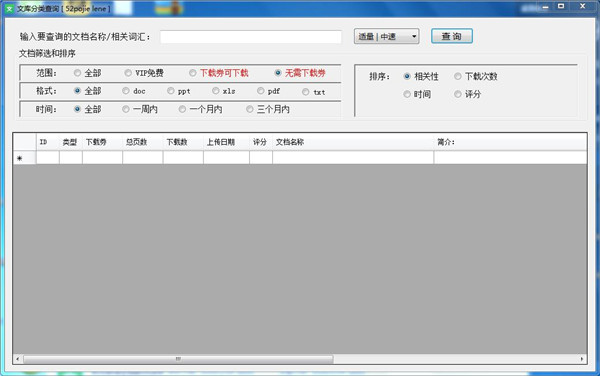
Task: Click the 查询 search button
Action: [x=452, y=36]
